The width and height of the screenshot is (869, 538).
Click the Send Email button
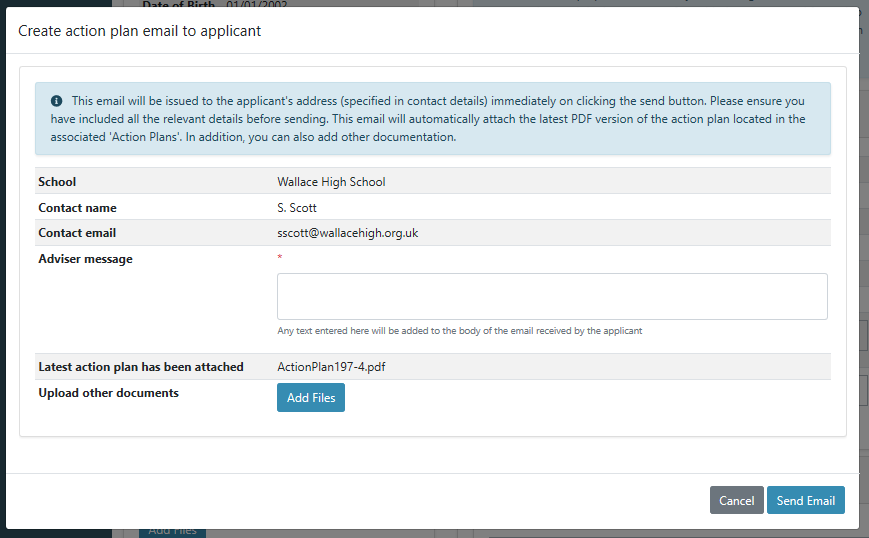(805, 500)
